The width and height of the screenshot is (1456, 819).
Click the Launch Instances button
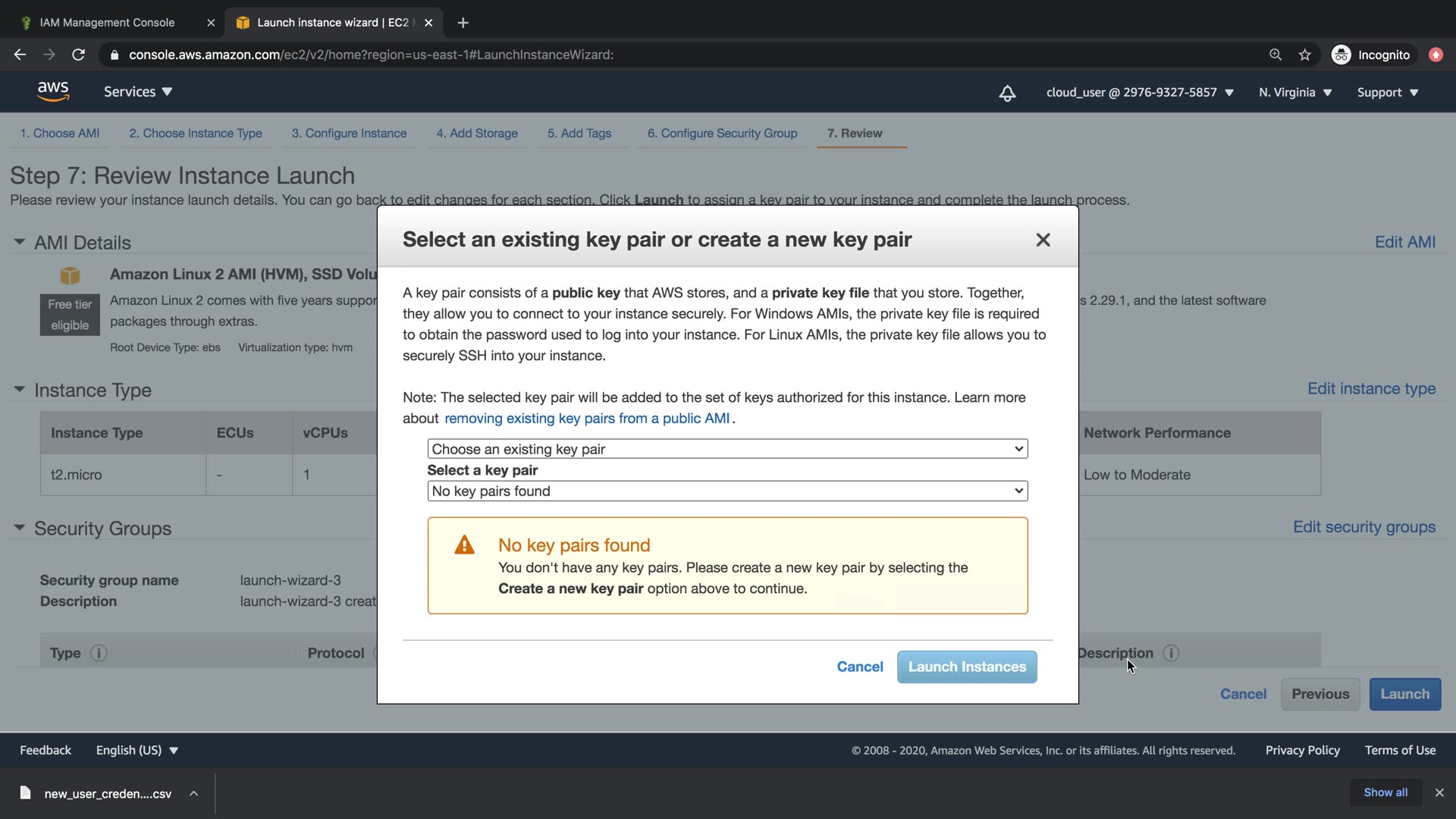967,667
